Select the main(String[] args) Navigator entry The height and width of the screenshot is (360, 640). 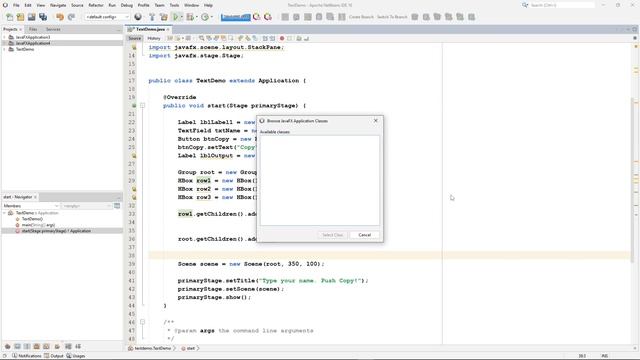pos(38,225)
